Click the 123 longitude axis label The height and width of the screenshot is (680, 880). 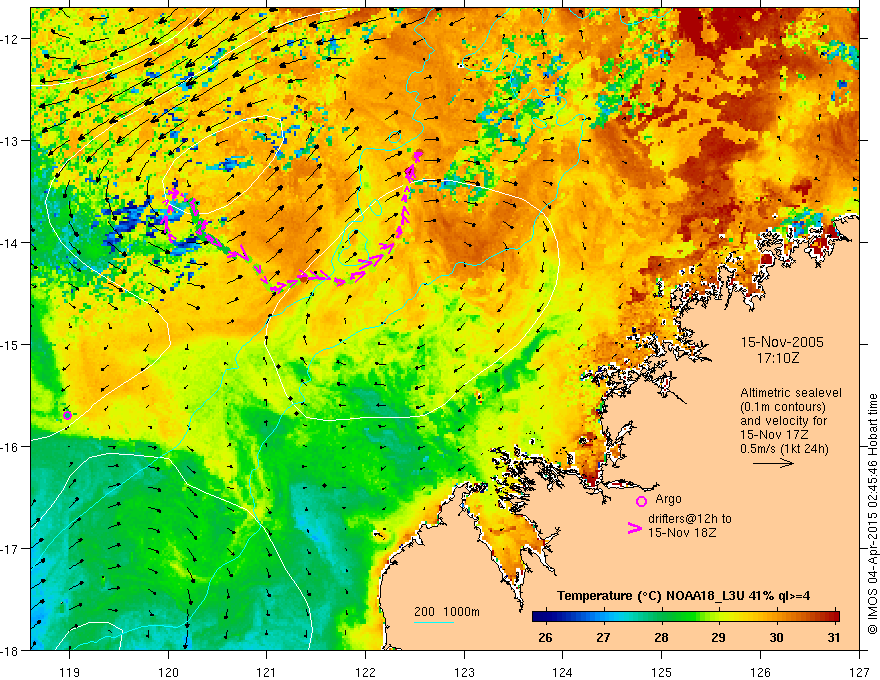(x=464, y=672)
